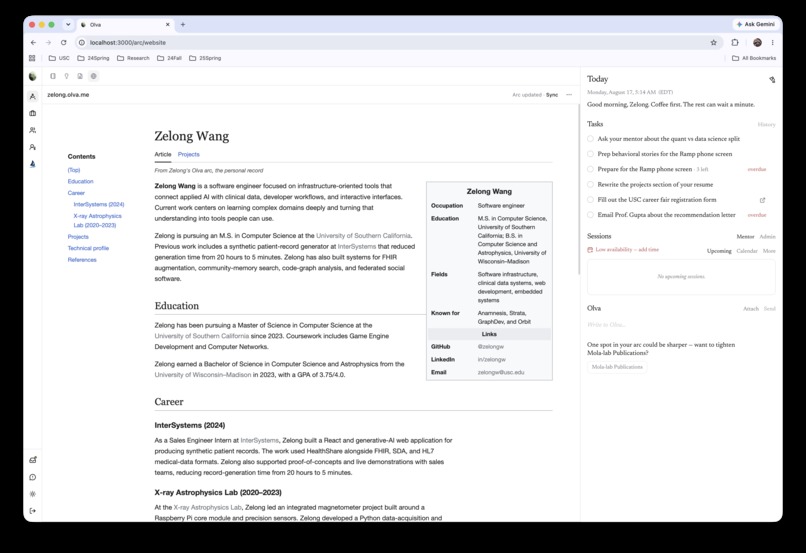806x553 pixels.
Task: Open the All Bookmarks folder
Action: (754, 58)
